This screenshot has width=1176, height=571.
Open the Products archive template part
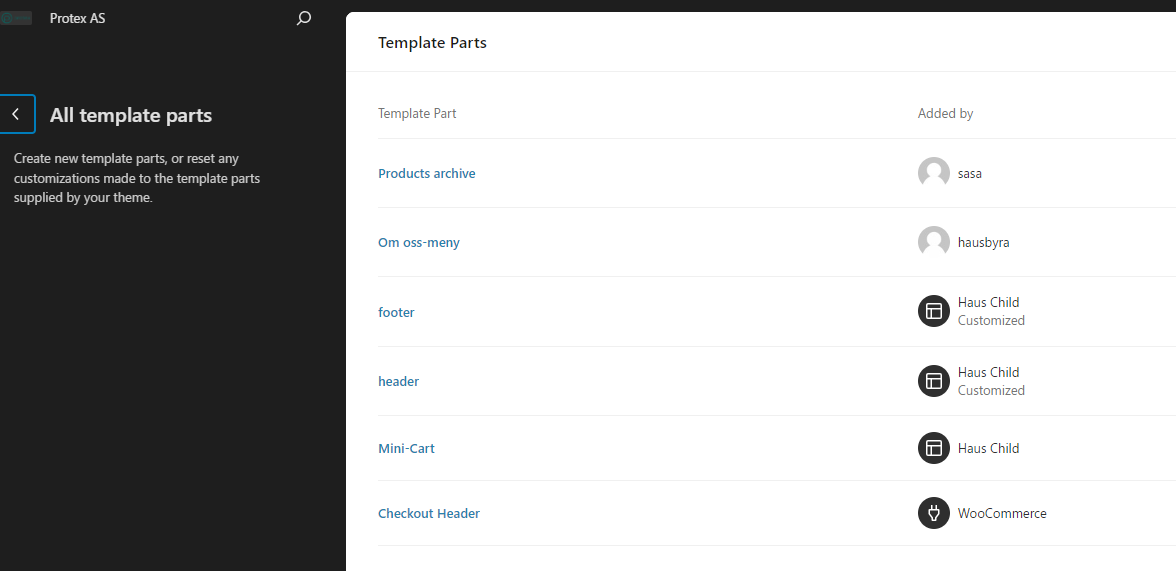click(x=427, y=173)
